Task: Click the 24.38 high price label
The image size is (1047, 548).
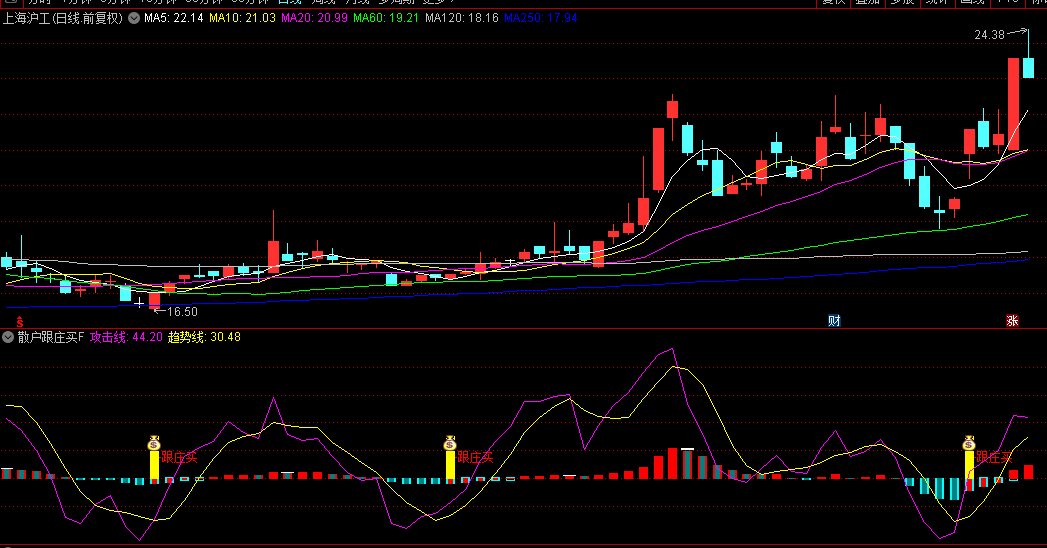Action: [989, 35]
